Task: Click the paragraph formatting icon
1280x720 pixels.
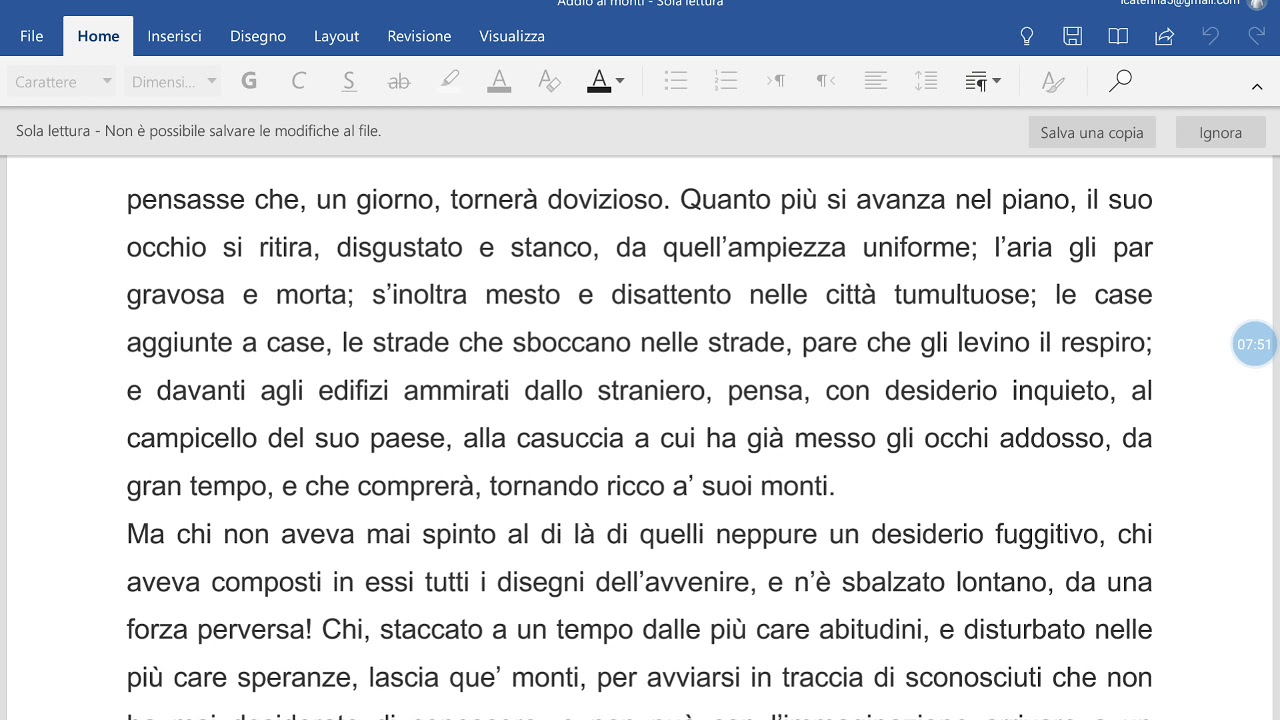Action: pyautogui.click(x=976, y=82)
